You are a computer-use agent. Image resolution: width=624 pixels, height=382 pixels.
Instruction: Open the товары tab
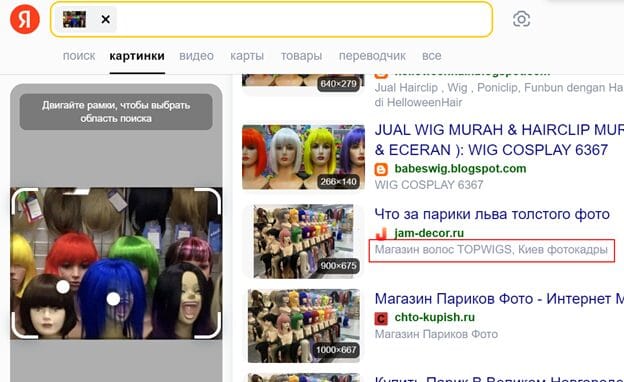coord(301,56)
